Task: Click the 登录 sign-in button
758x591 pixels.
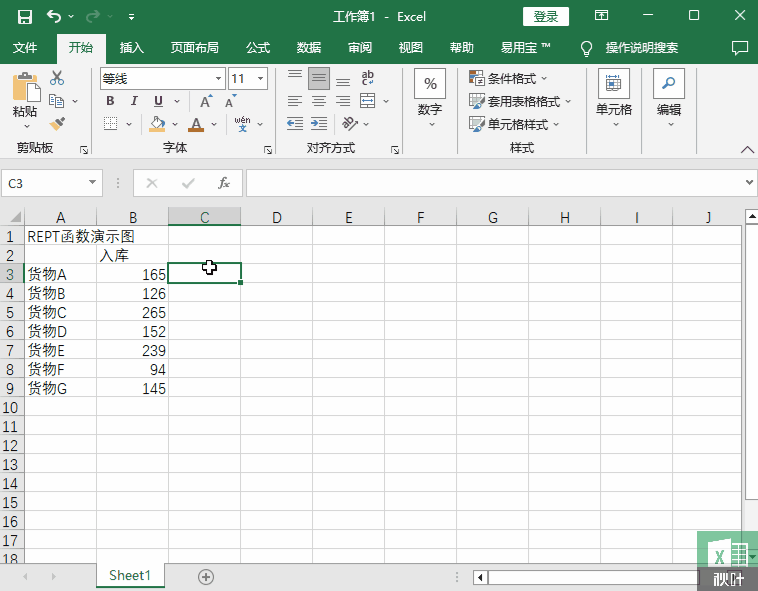Action: point(546,16)
